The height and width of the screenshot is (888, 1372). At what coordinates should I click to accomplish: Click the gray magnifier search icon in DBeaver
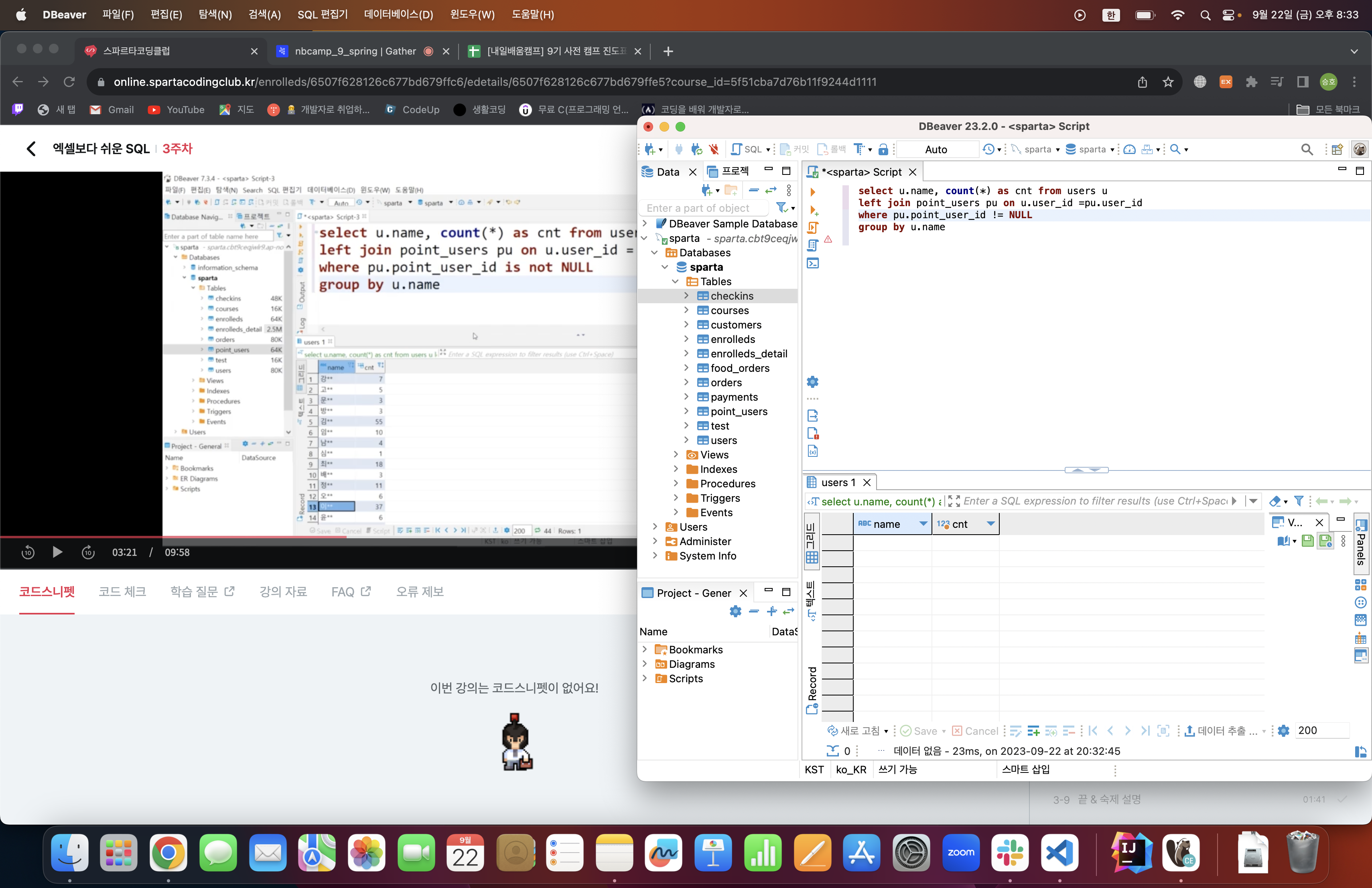point(1307,149)
